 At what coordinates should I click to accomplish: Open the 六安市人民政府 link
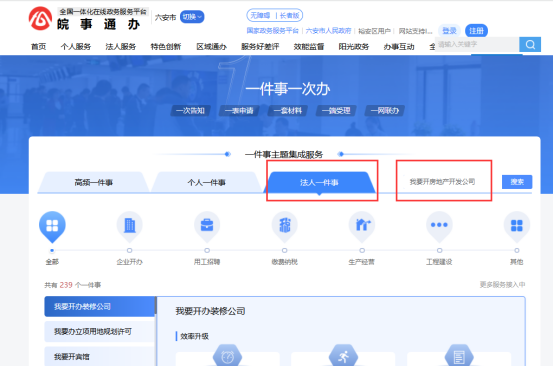point(328,31)
